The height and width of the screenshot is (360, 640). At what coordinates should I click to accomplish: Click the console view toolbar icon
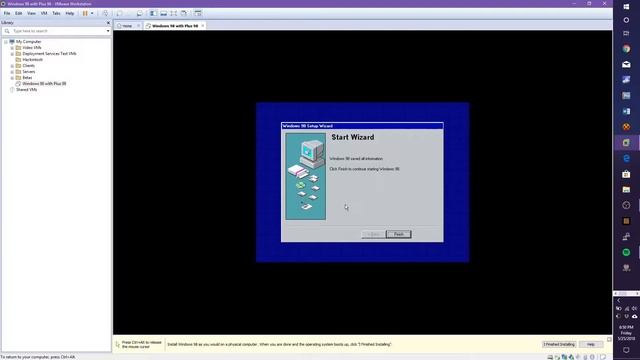[x=198, y=13]
